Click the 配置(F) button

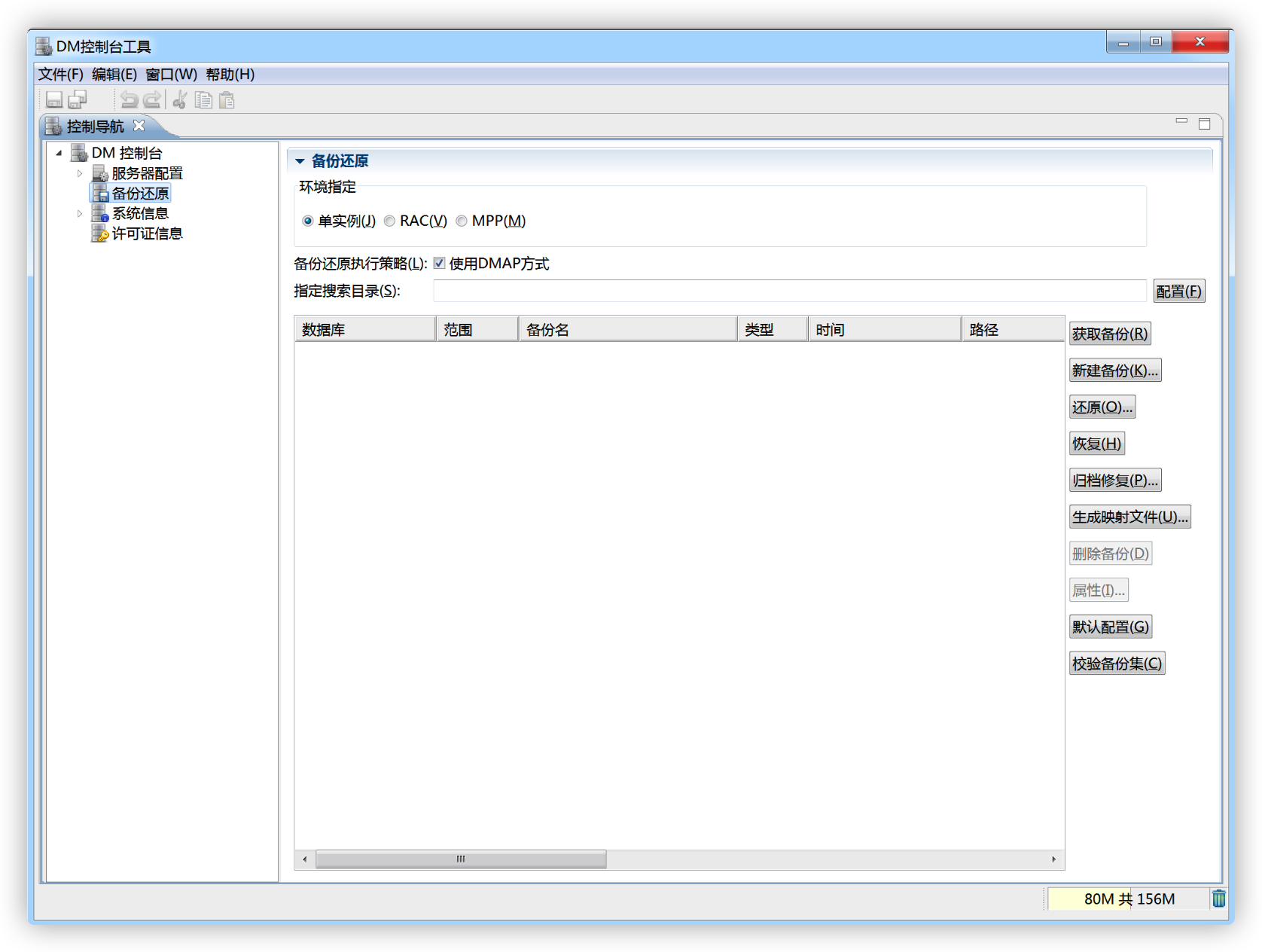point(1179,291)
